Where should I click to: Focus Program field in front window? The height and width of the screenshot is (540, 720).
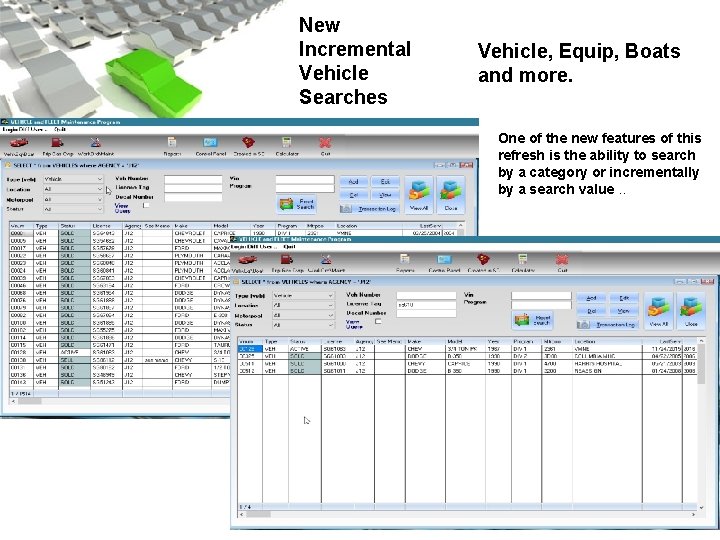tap(541, 304)
